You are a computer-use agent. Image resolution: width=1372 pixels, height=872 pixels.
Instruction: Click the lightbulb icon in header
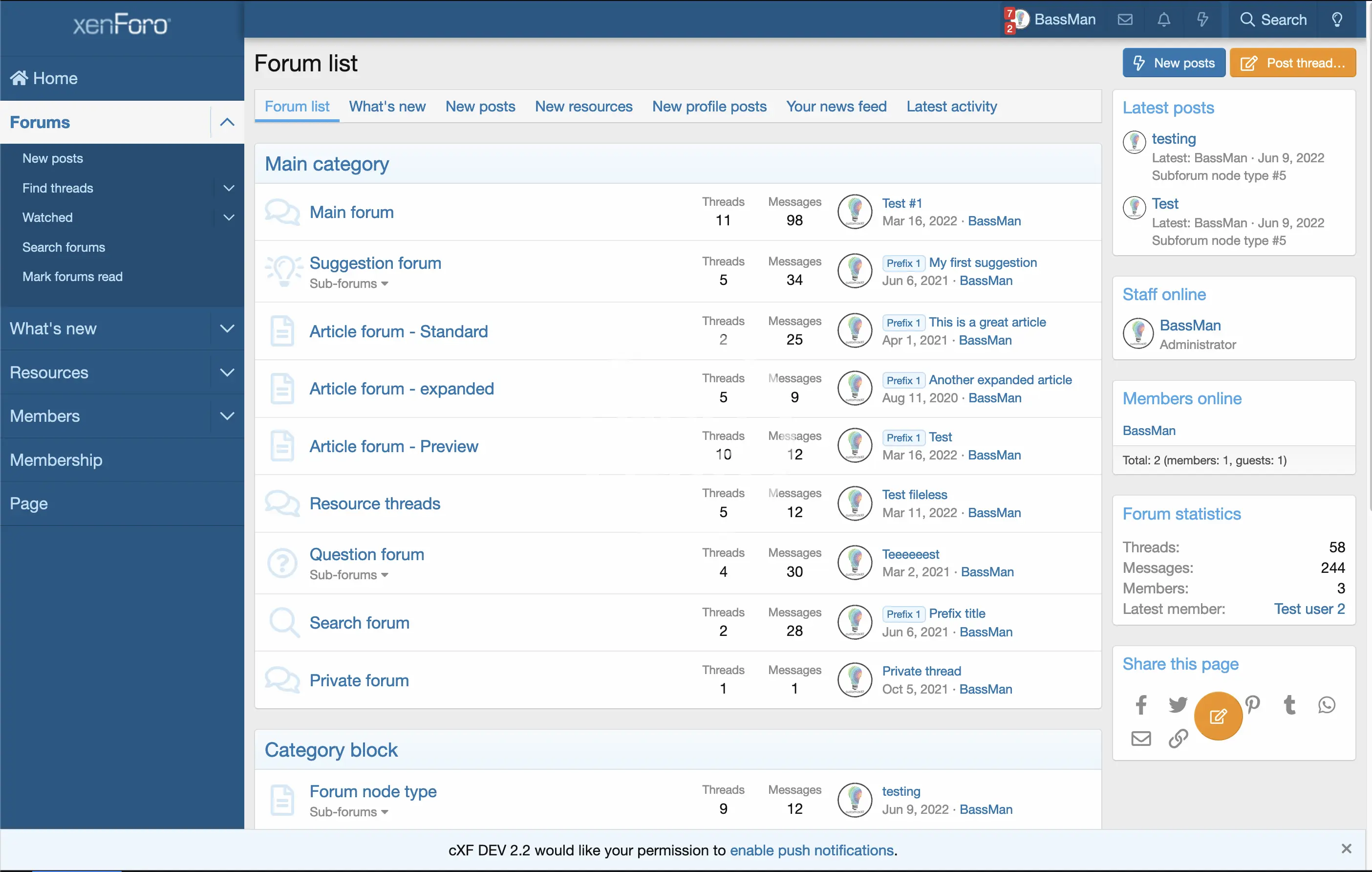pos(1337,20)
